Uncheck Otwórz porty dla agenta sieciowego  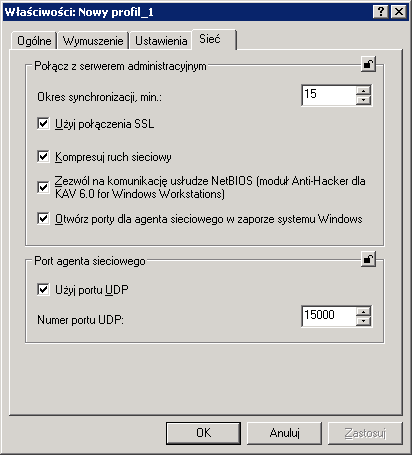tap(43, 219)
